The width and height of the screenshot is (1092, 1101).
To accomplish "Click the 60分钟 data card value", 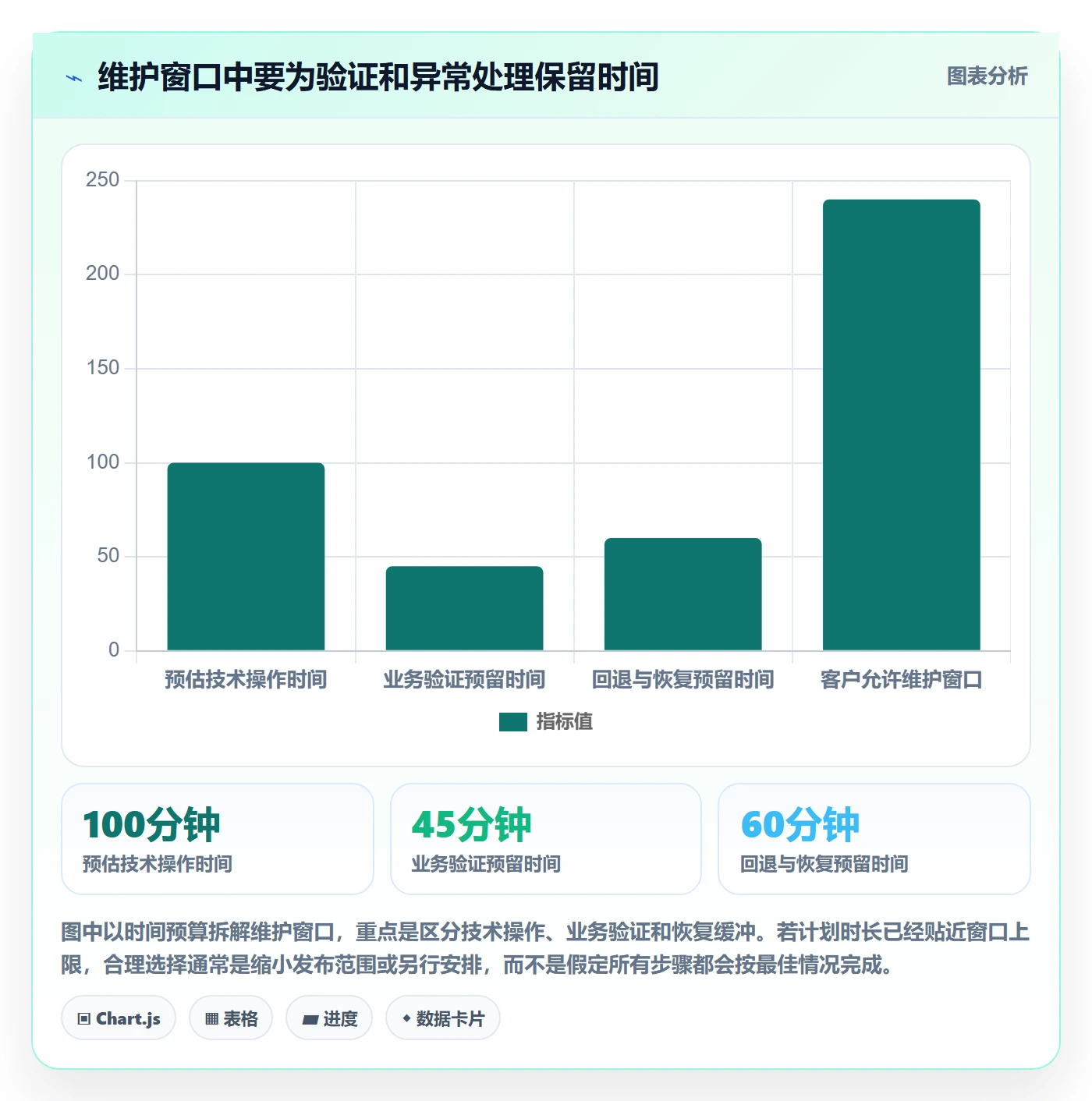I will point(799,825).
